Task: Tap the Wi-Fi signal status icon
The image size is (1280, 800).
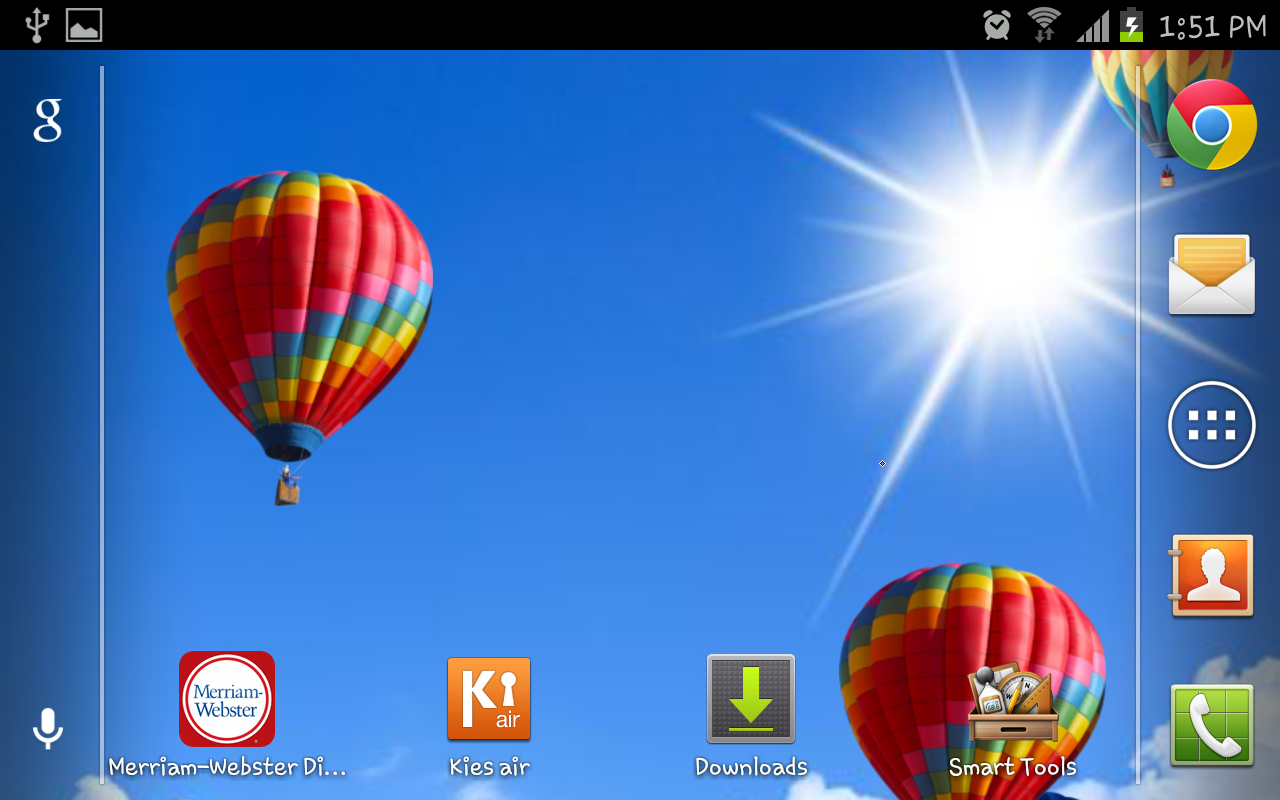Action: [1044, 25]
